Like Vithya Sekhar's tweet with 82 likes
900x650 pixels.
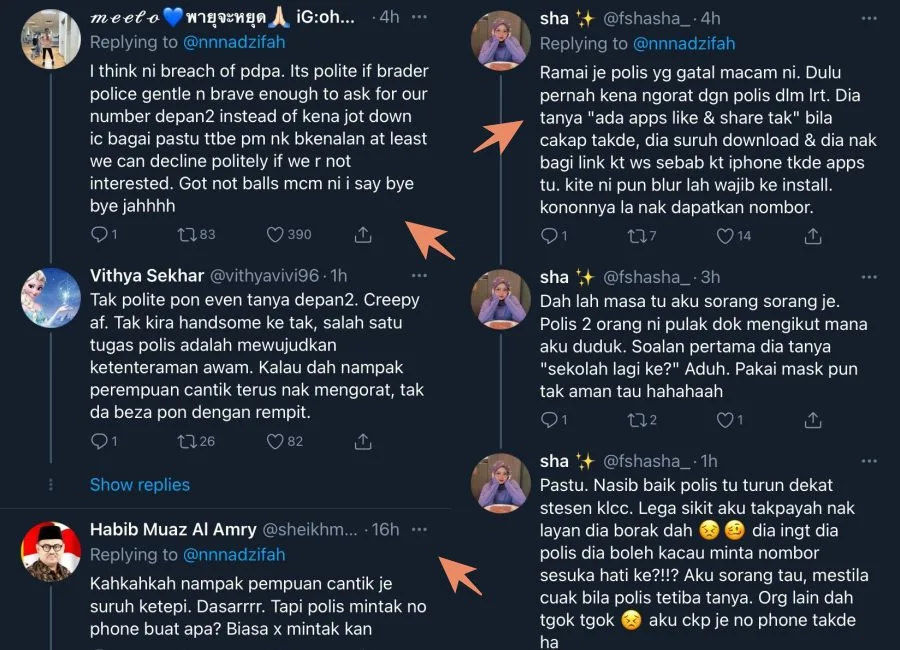coord(276,441)
